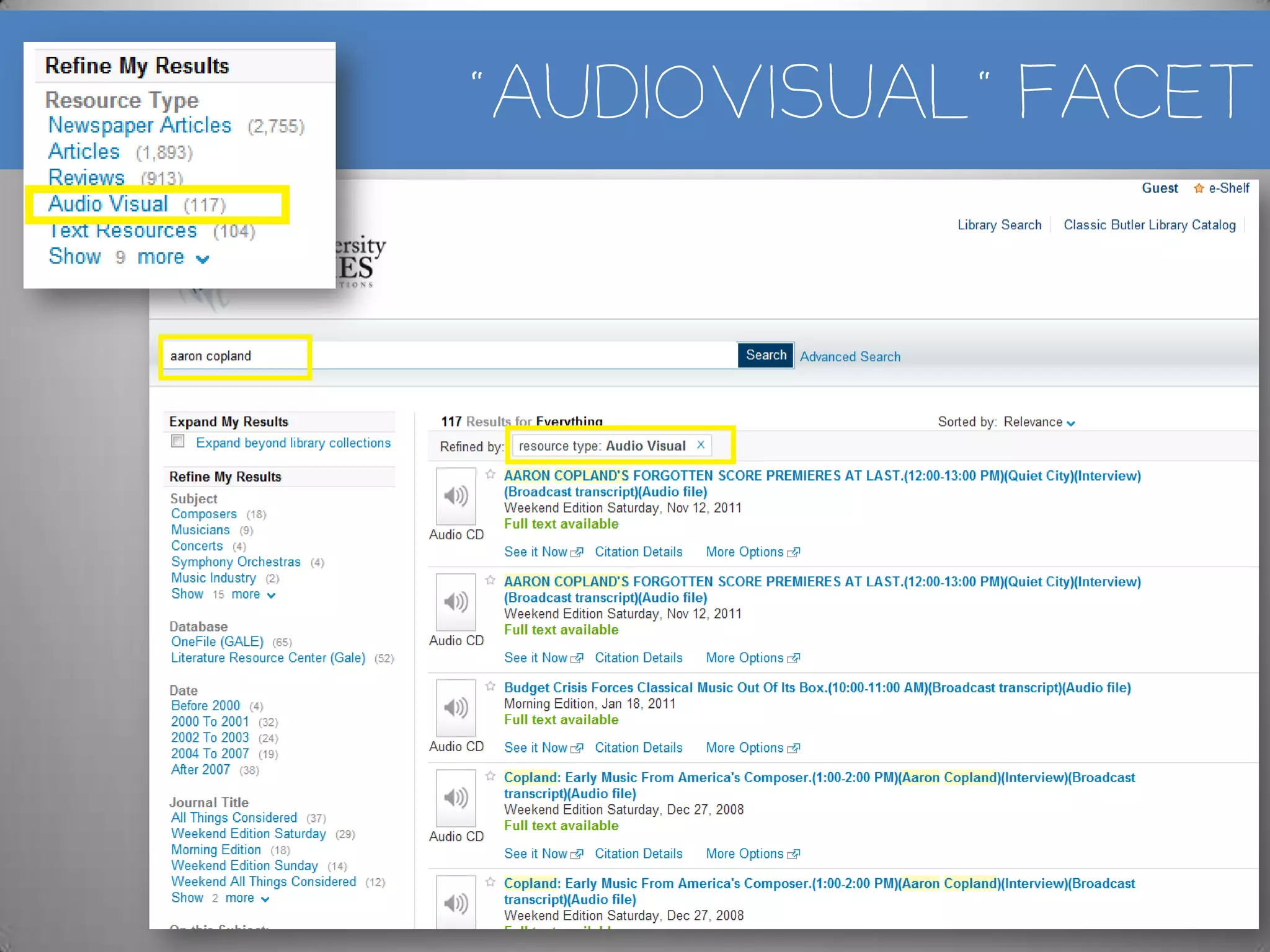Limit date to 2002 To 2003
The width and height of the screenshot is (1270, 952).
tap(210, 738)
